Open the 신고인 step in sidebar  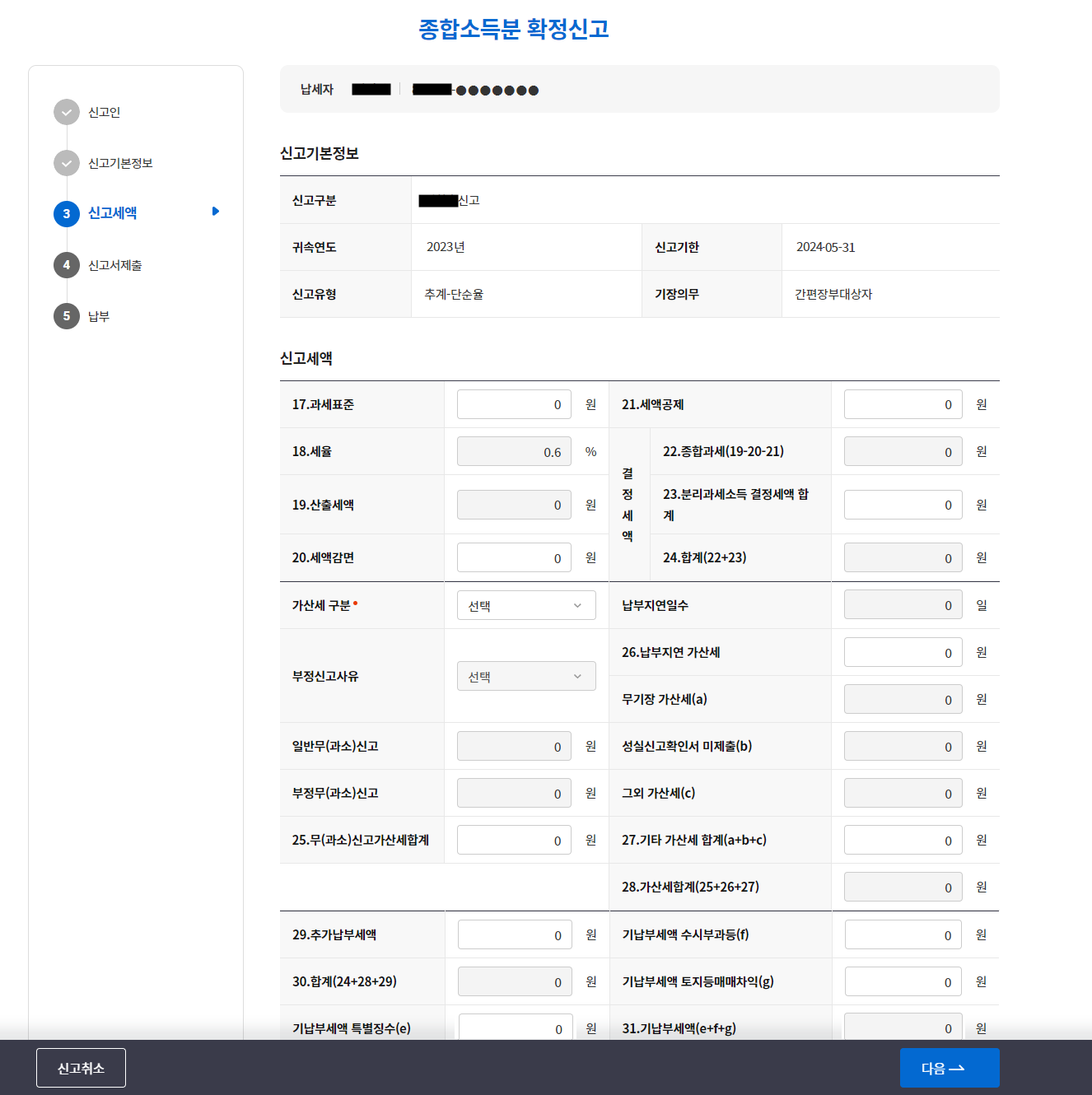[105, 112]
